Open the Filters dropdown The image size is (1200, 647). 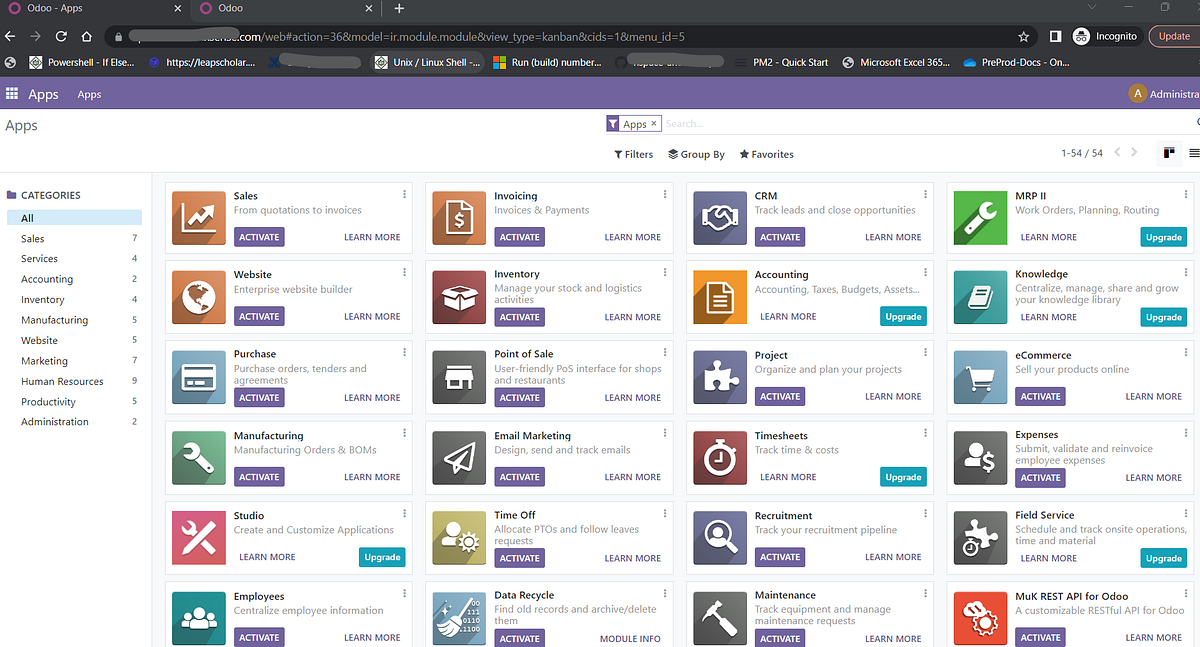click(x=633, y=154)
